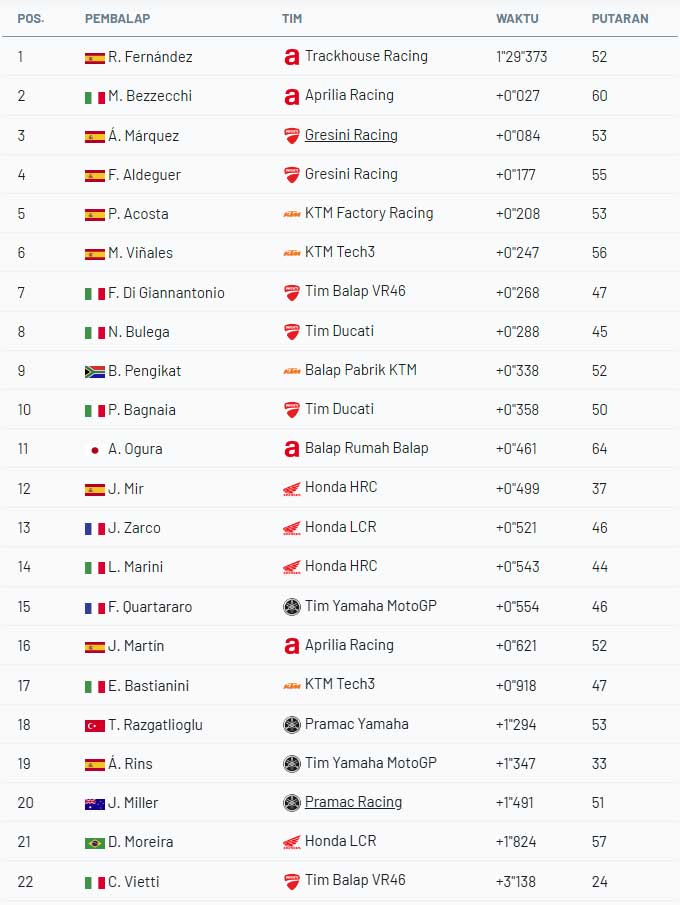Viewport: 680px width, 905px height.
Task: Click the Japanese flag next to A. Ogura
Action: point(95,450)
